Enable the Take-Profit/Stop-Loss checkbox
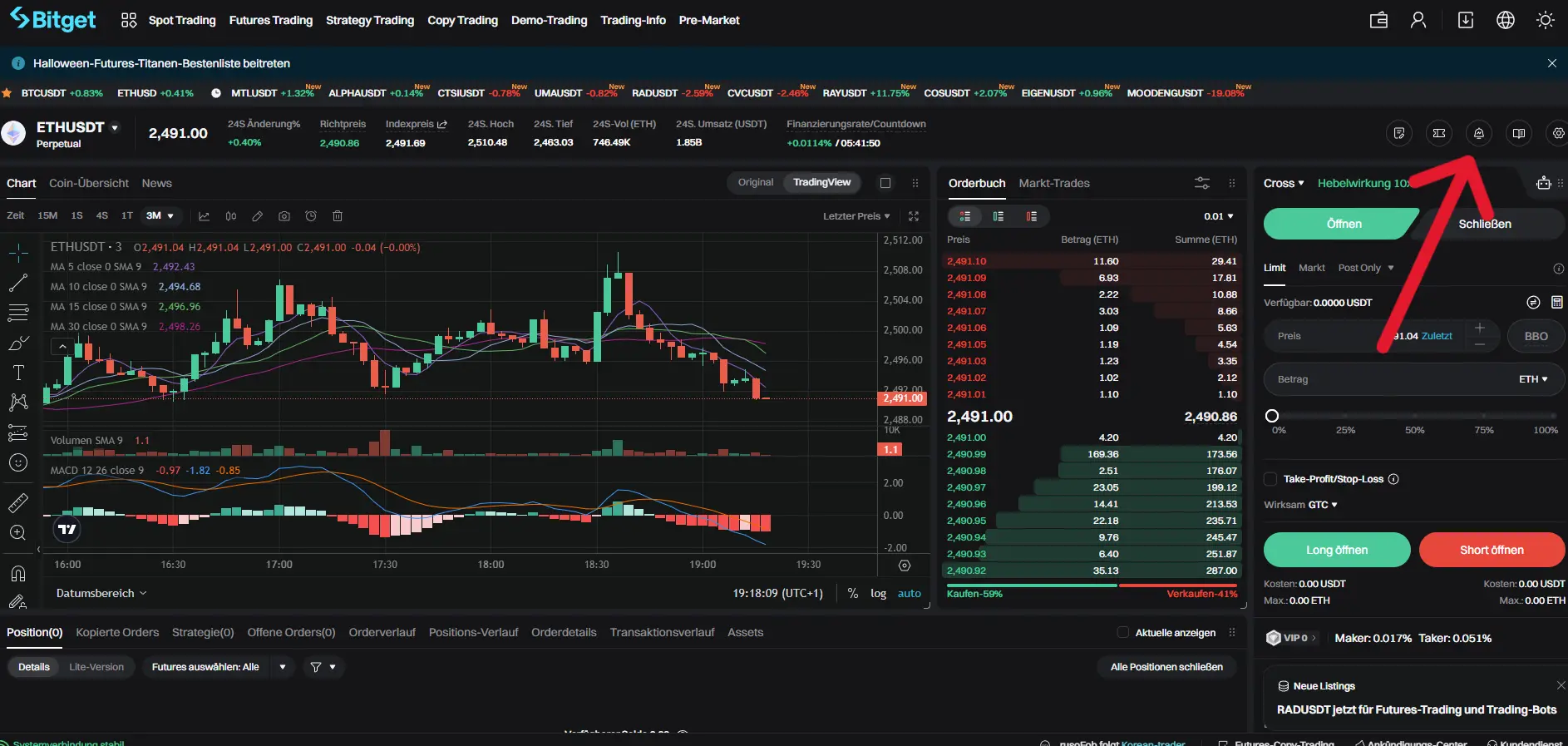 (1270, 479)
